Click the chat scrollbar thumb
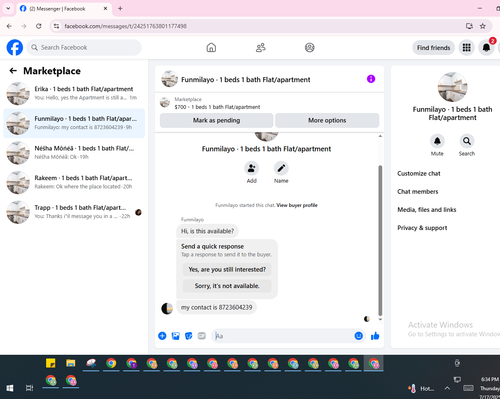This screenshot has height=399, width=500. [380, 240]
